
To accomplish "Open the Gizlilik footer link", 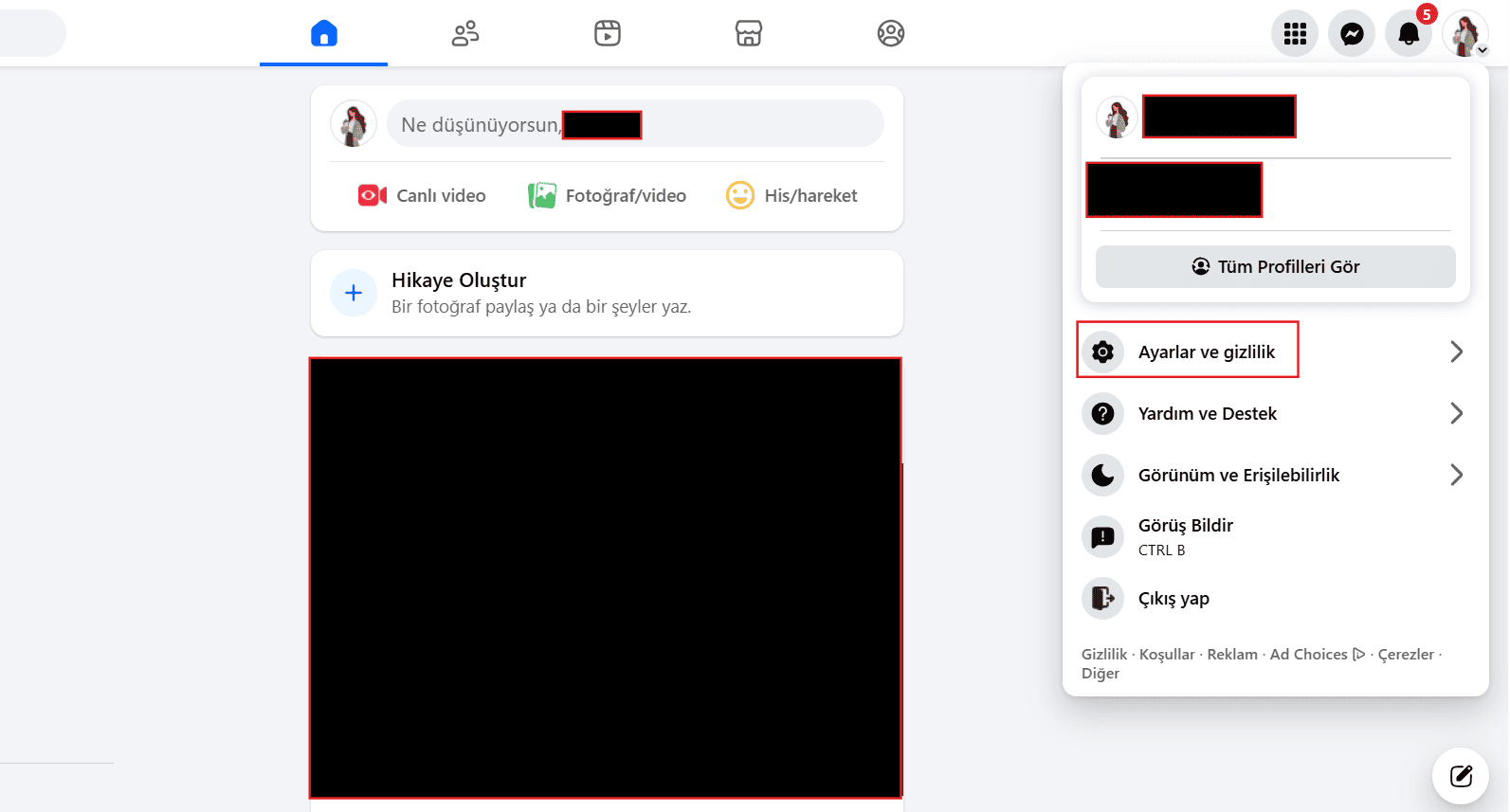I will coord(1104,654).
